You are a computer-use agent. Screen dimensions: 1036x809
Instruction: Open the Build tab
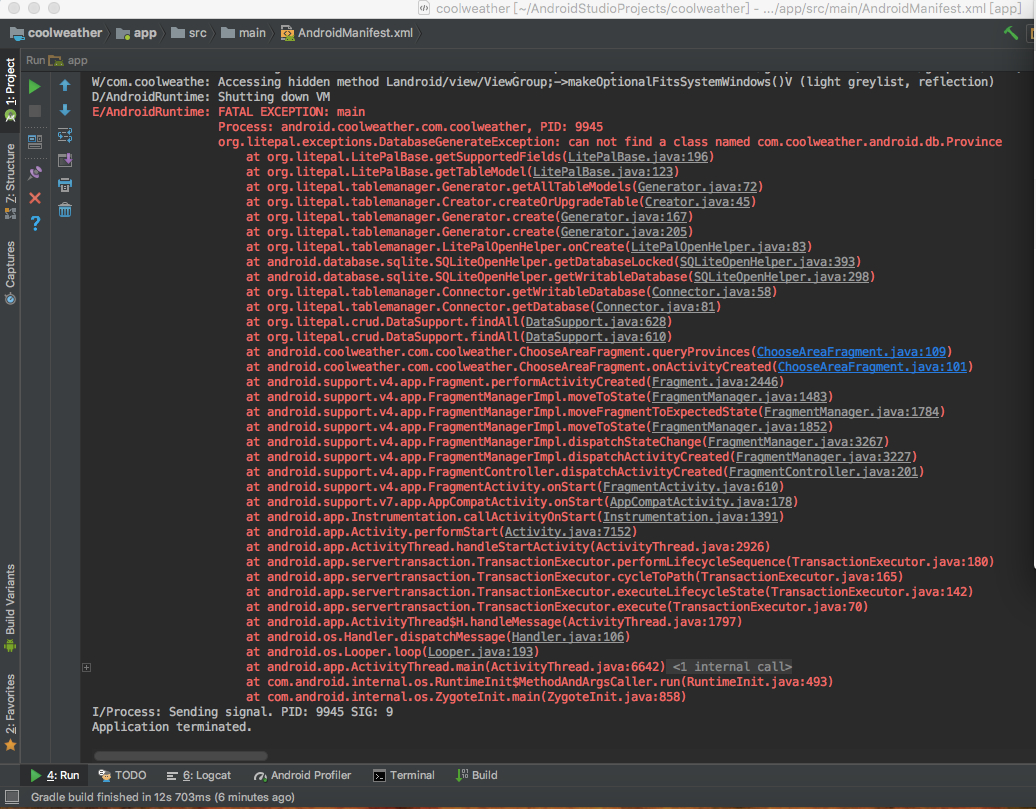(476, 775)
